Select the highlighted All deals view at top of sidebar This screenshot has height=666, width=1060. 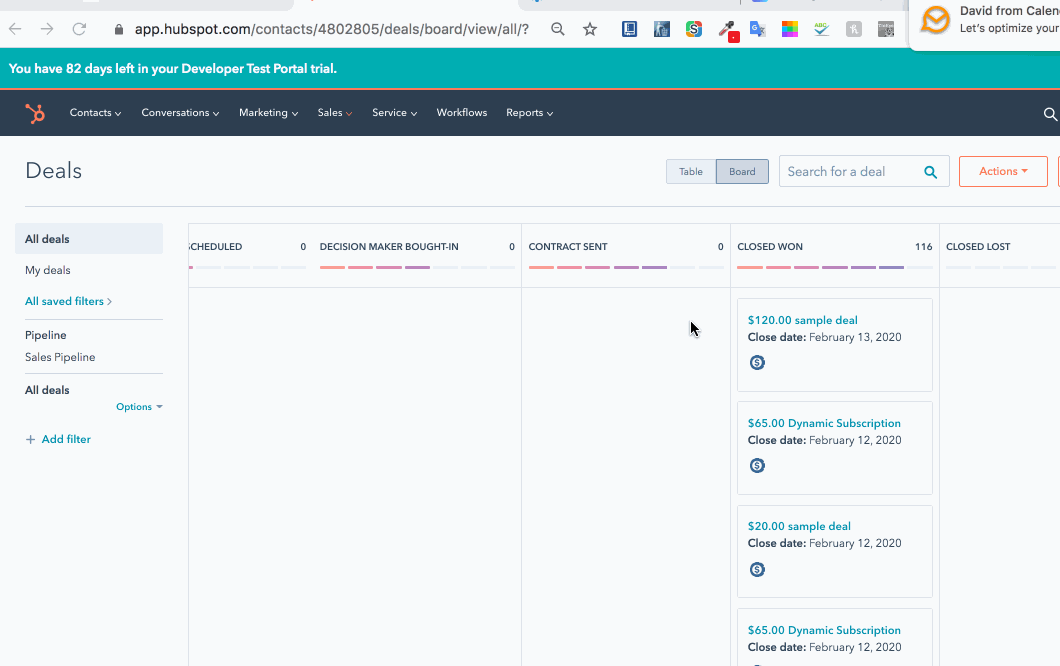pos(89,239)
